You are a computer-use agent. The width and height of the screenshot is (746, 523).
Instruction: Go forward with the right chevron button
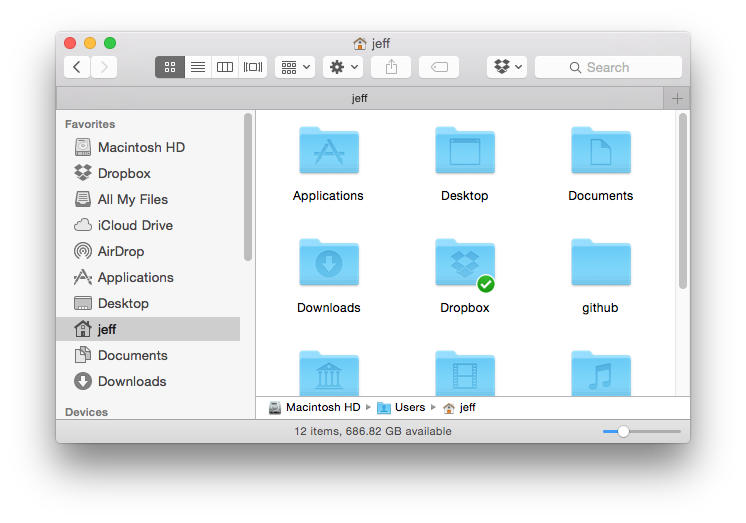pos(104,67)
